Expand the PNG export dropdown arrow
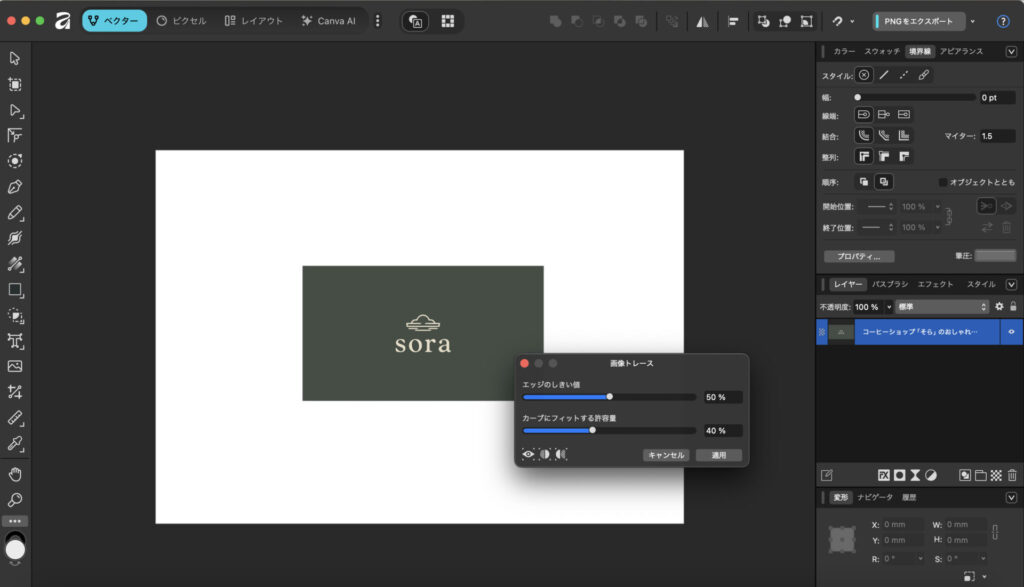This screenshot has height=587, width=1024. (972, 21)
